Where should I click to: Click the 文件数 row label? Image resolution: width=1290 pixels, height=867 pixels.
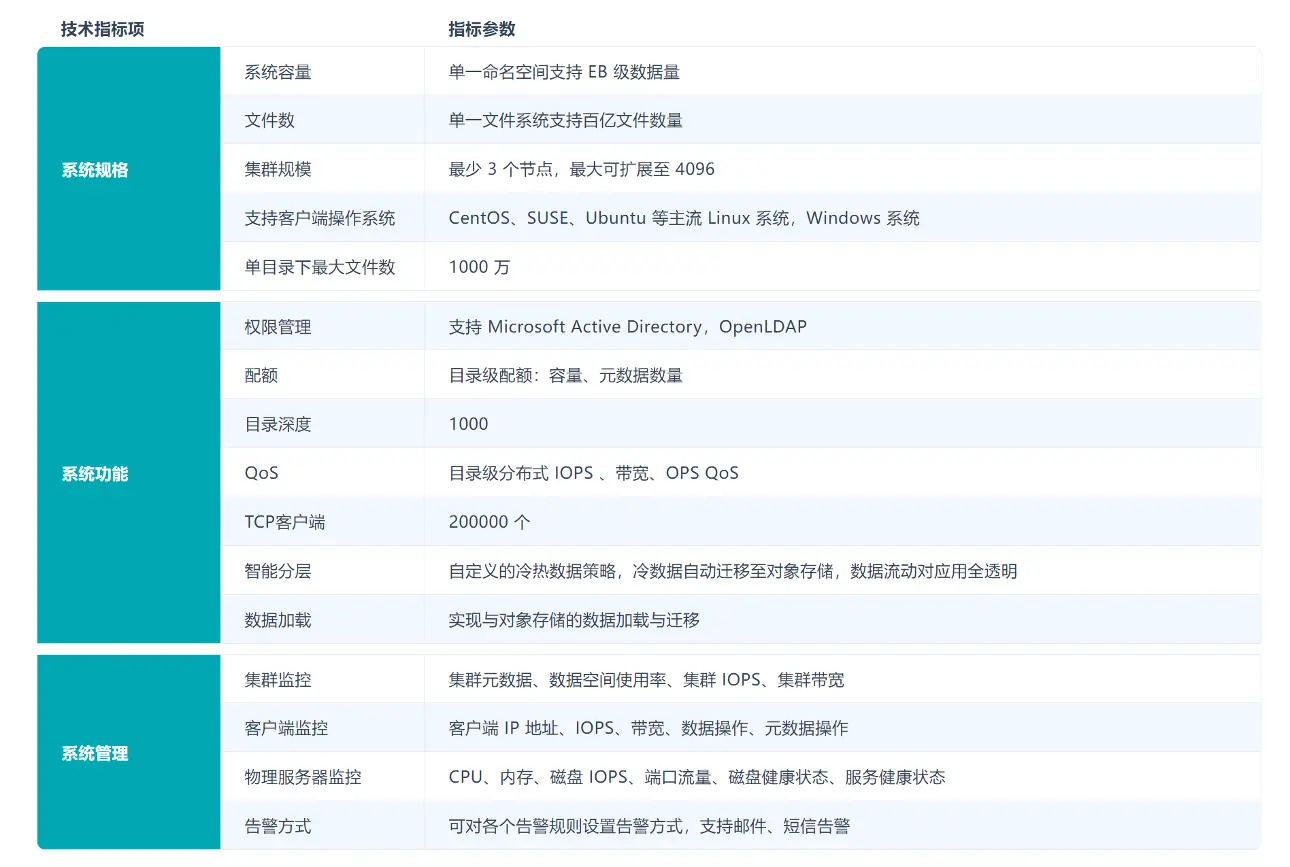click(270, 120)
